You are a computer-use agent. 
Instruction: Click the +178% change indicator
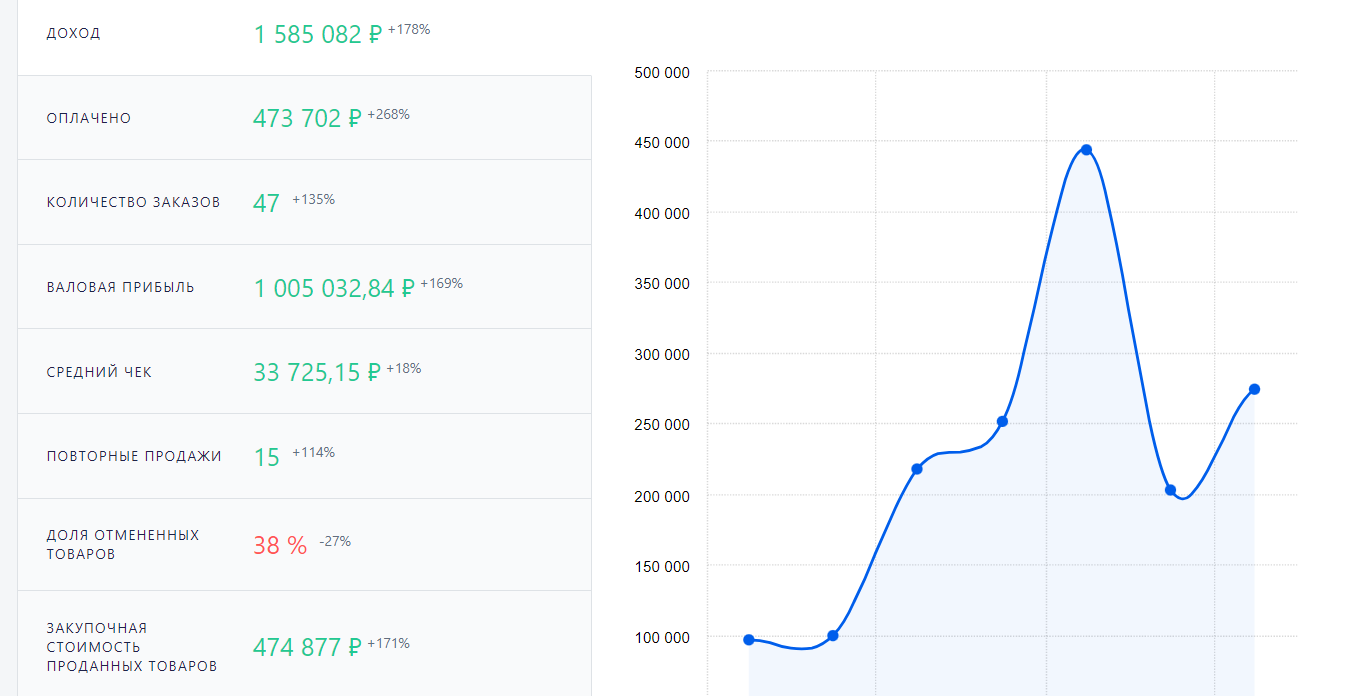click(408, 30)
